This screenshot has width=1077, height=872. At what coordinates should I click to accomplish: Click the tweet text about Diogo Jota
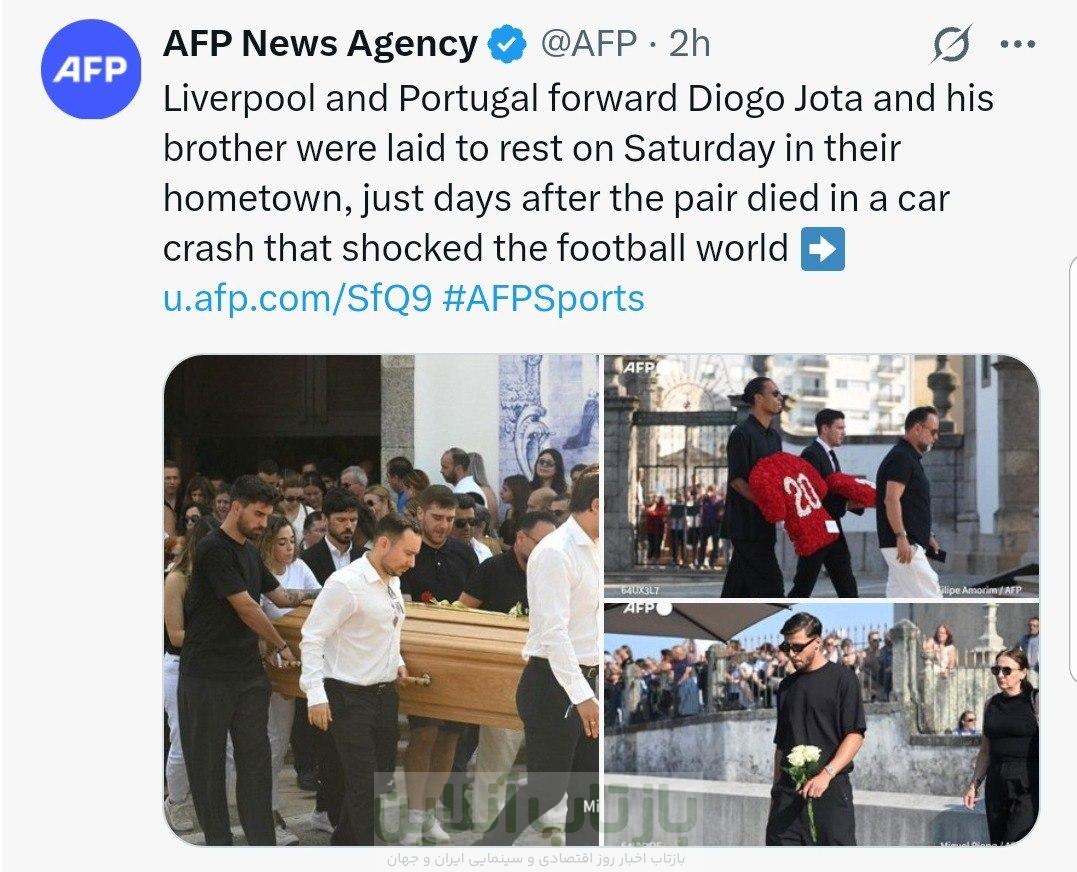[x=578, y=173]
